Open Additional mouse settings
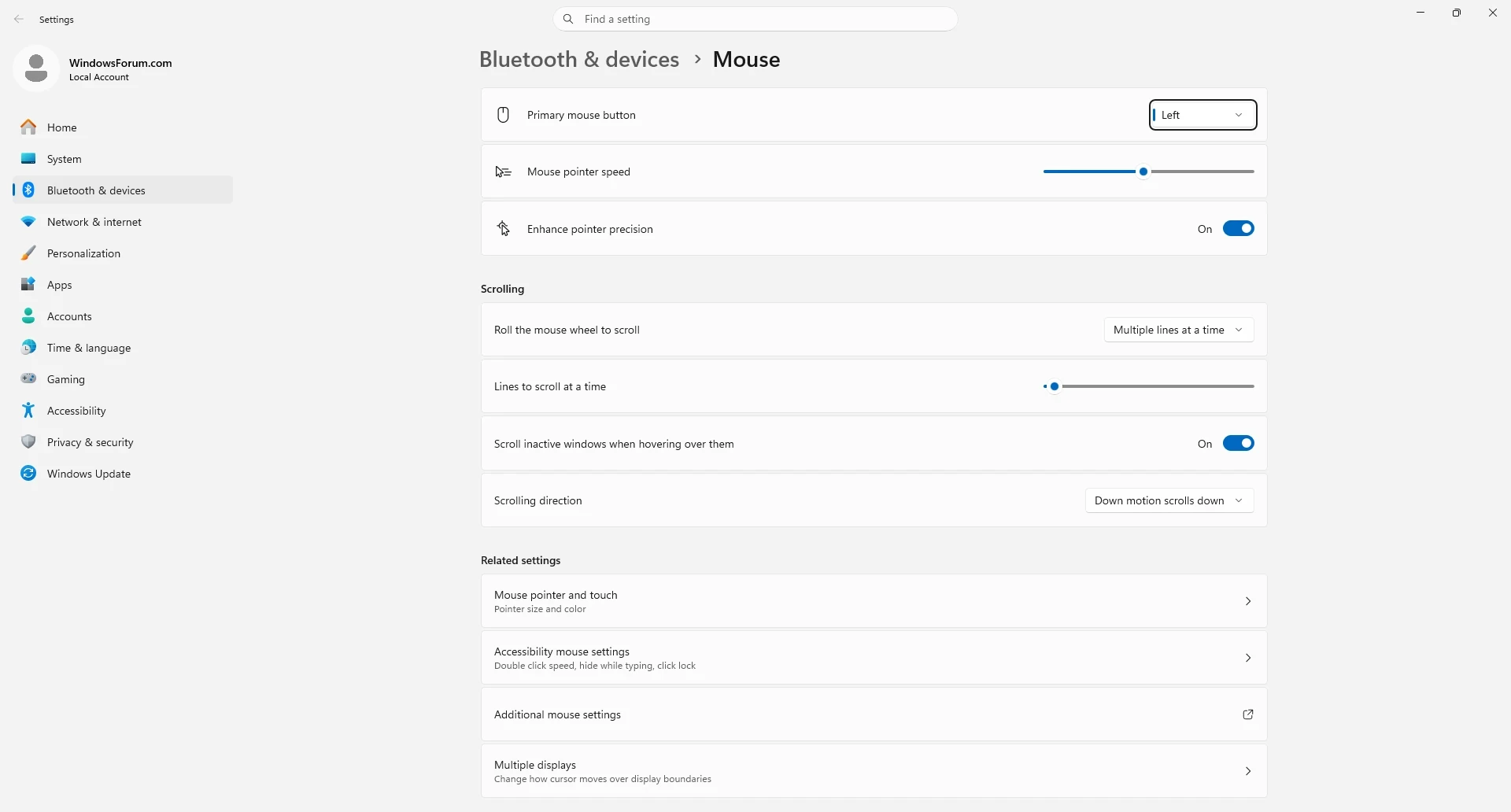The image size is (1511, 812). (874, 714)
